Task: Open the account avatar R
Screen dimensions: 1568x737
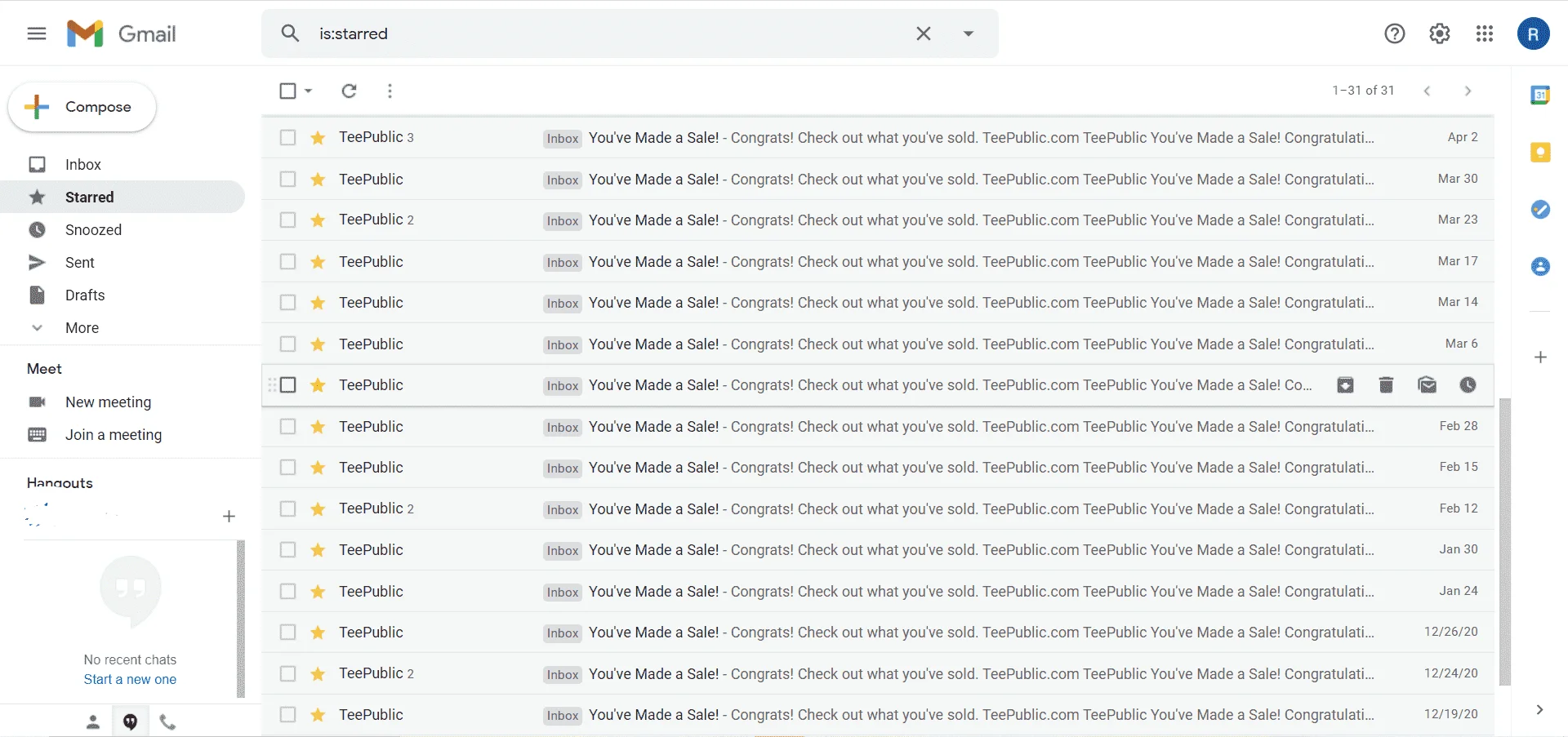Action: [1533, 33]
